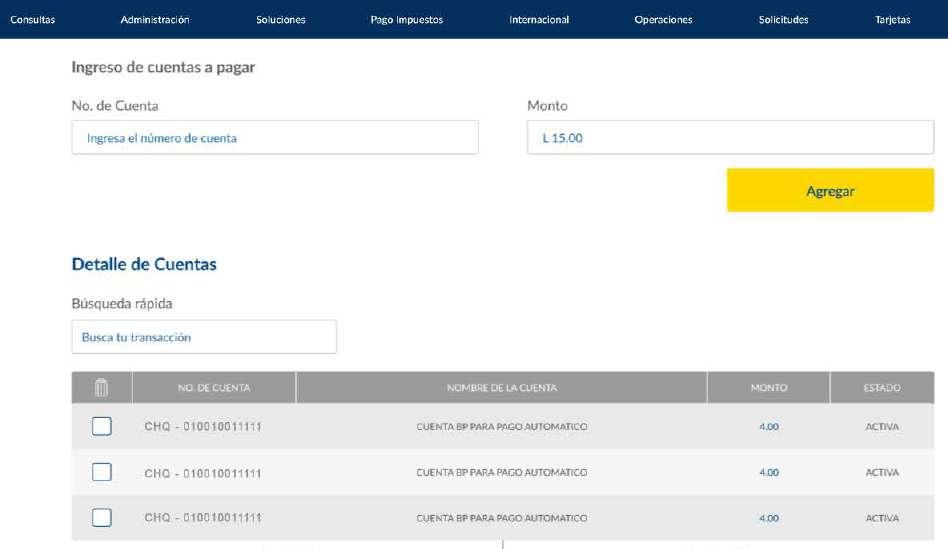Click the first row's ACTIVA status
The image size is (948, 549).
tap(882, 426)
